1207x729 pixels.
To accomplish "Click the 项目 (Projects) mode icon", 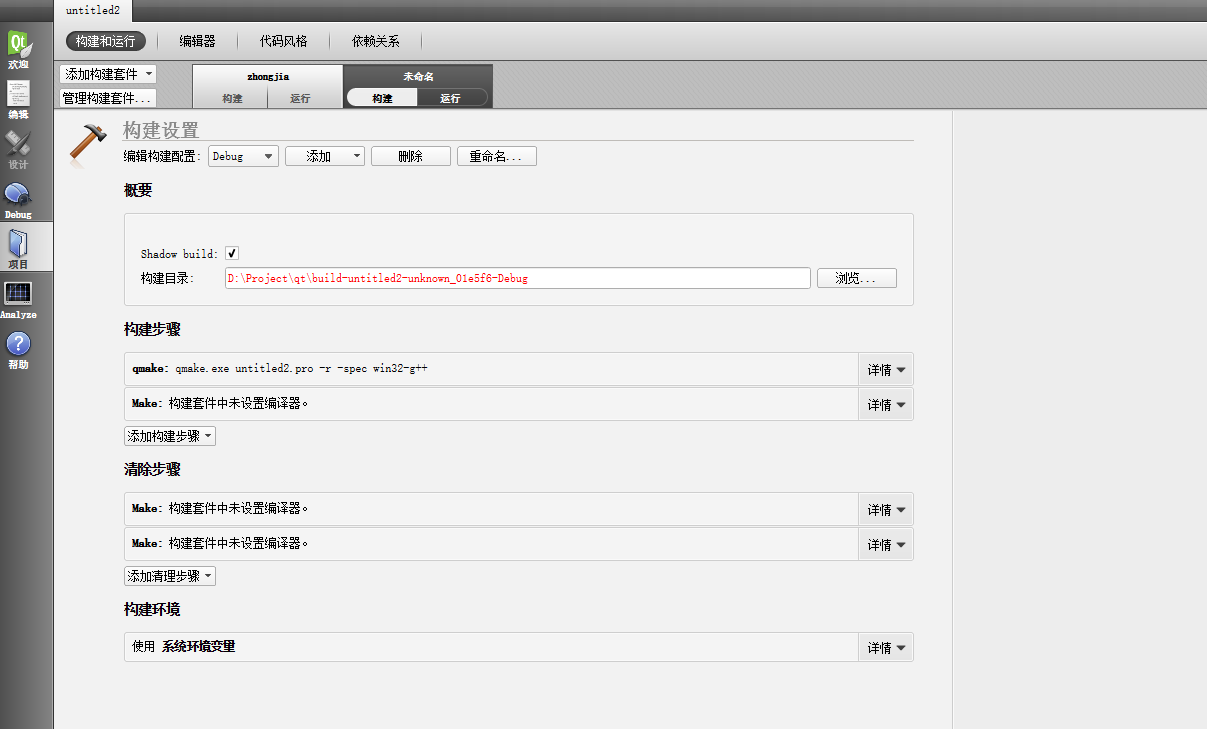I will [x=18, y=246].
